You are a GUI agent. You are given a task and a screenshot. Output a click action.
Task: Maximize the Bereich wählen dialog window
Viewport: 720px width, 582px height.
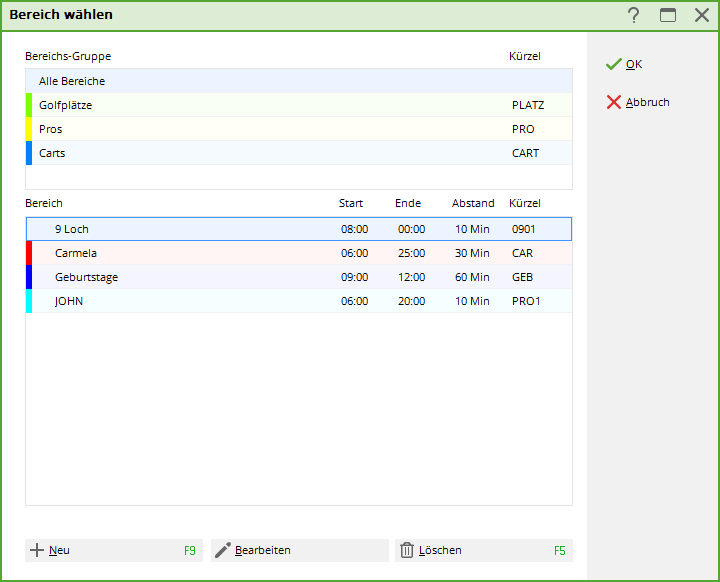click(x=667, y=15)
